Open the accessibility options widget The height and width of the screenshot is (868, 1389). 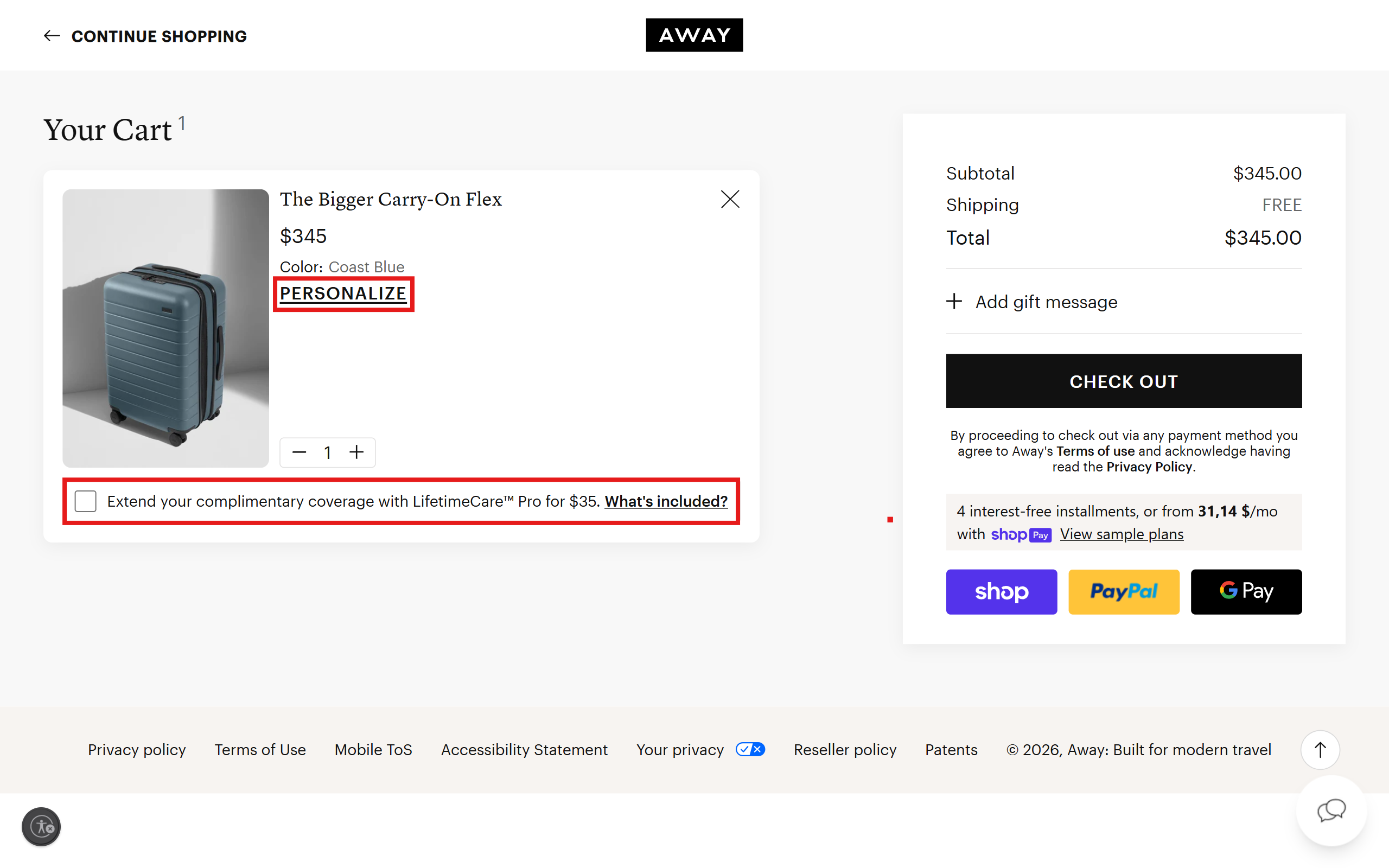click(x=41, y=827)
